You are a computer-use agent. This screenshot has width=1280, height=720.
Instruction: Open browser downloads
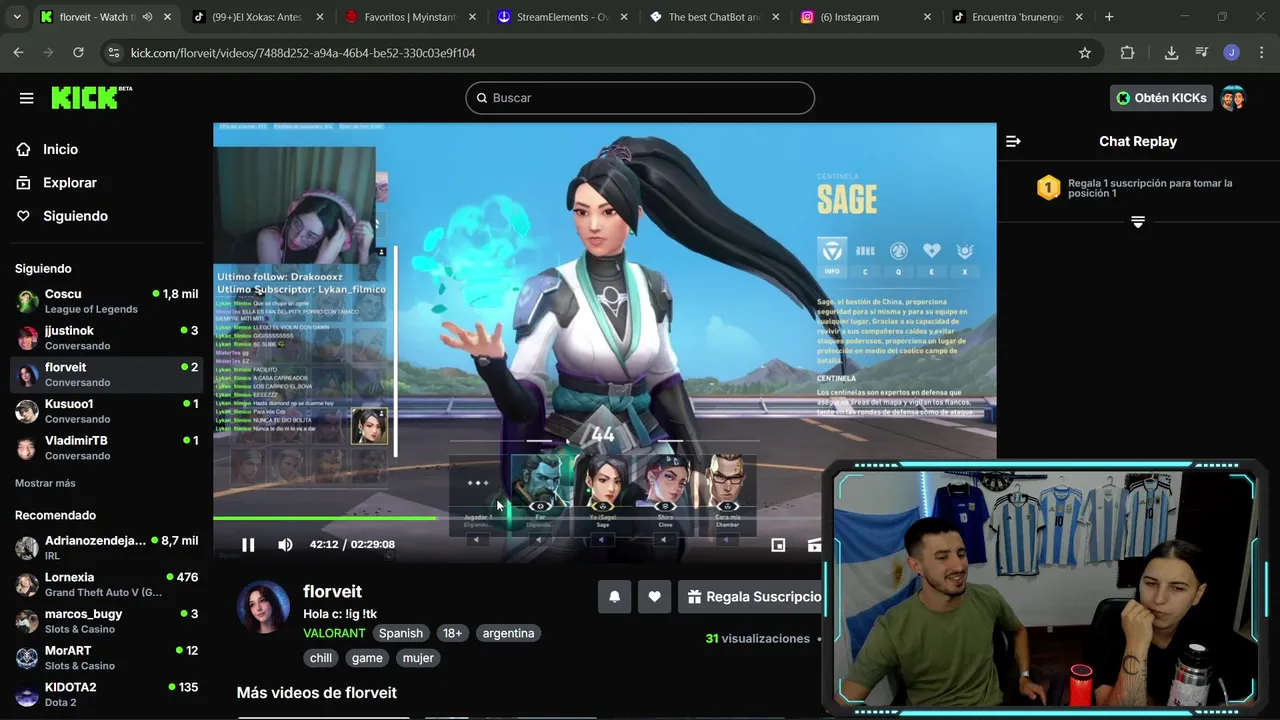coord(1171,53)
